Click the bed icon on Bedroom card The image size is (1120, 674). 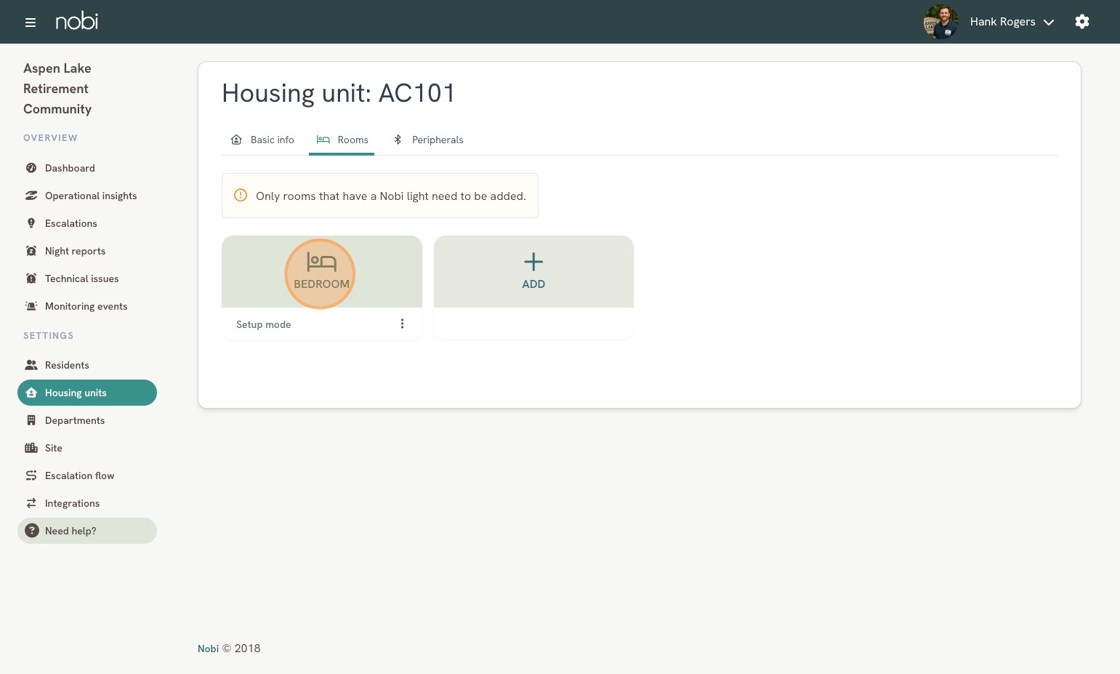click(x=321, y=262)
